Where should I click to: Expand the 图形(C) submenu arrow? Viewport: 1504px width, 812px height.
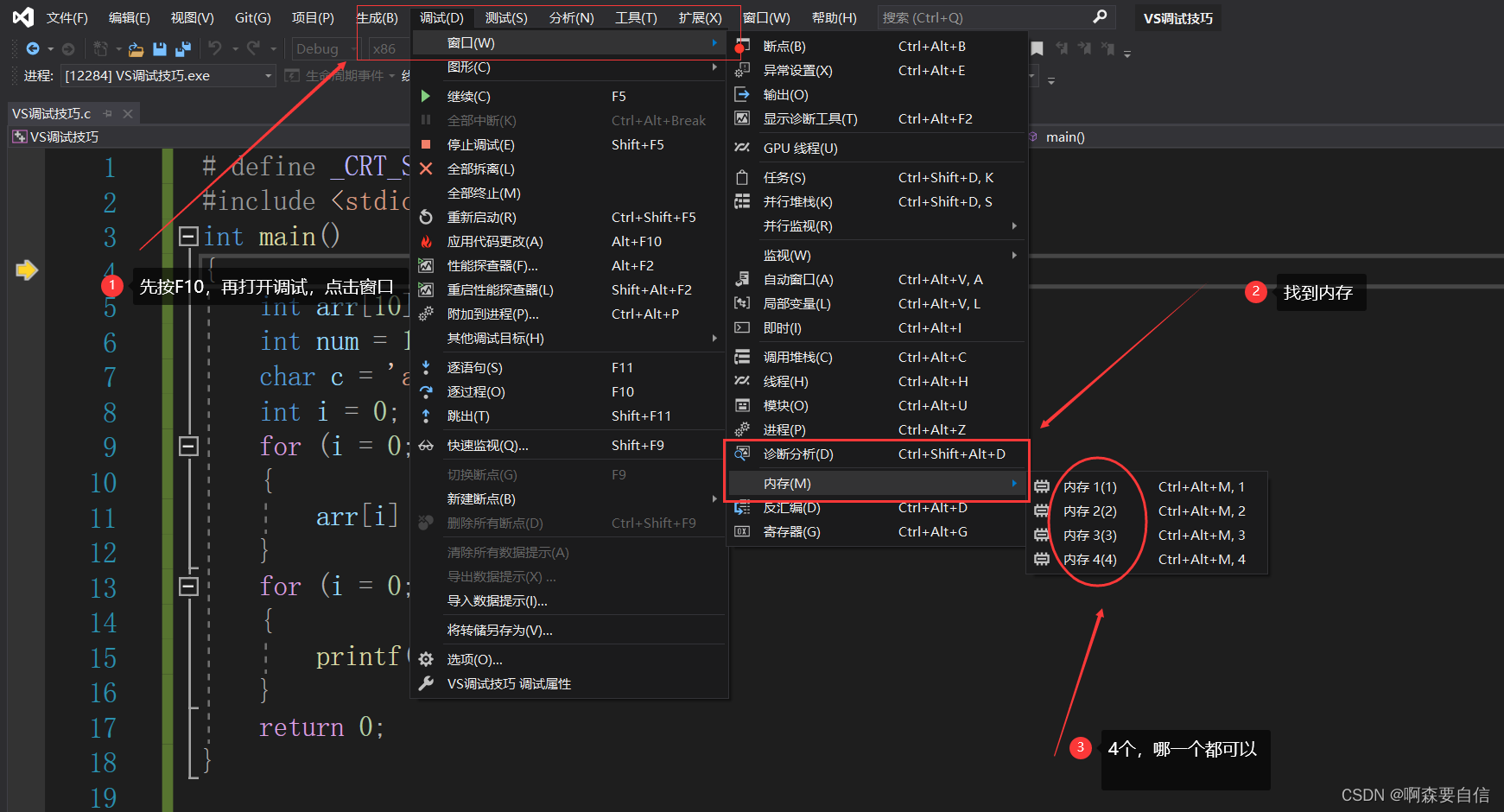(x=714, y=67)
